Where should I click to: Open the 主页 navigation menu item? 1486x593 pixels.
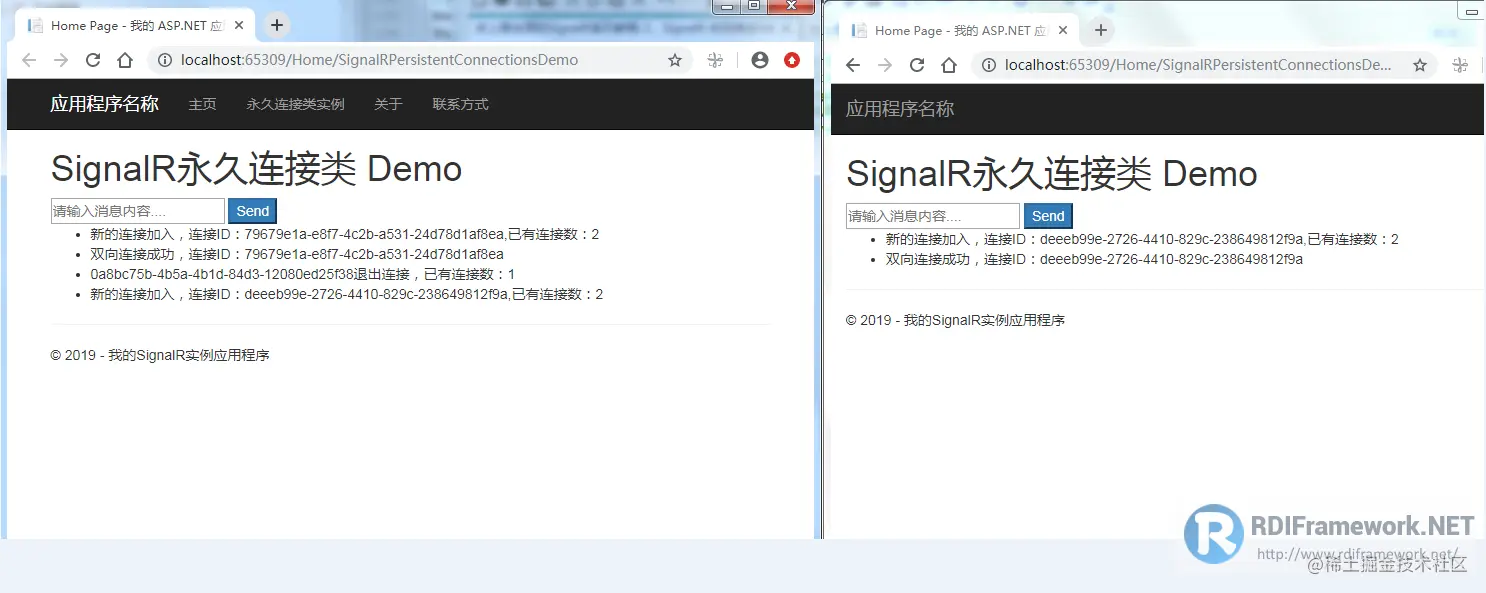[202, 103]
